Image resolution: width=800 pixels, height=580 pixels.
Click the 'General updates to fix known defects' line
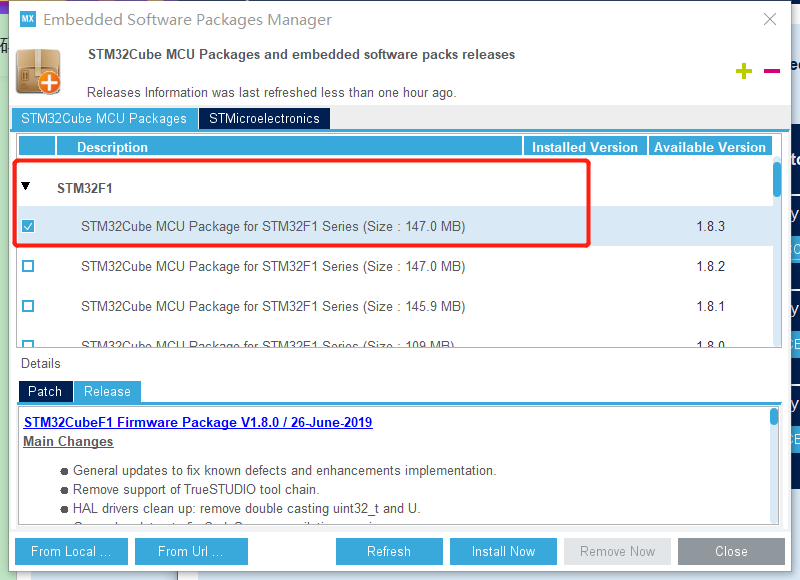click(285, 470)
